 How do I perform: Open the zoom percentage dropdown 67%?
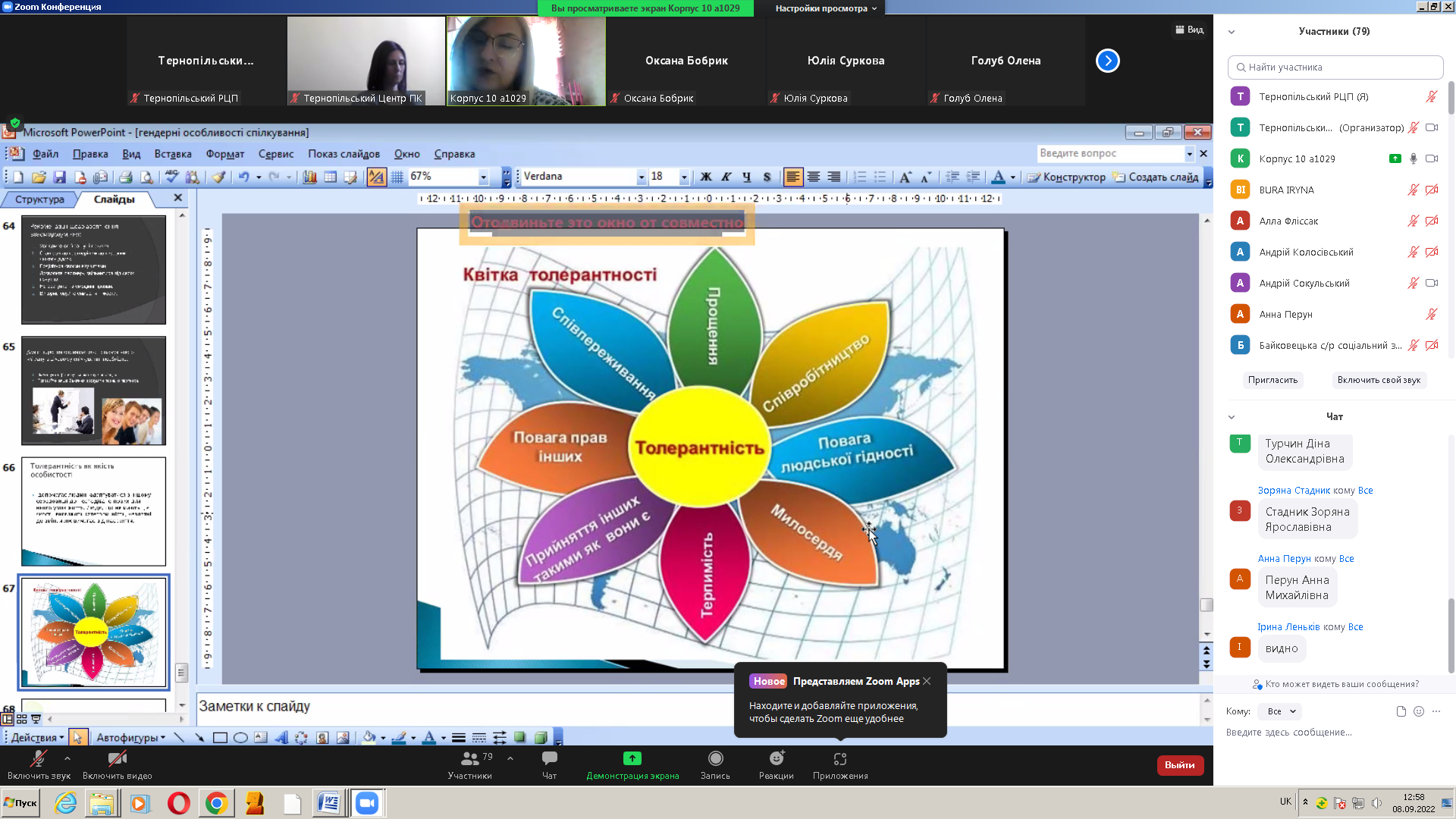483,177
